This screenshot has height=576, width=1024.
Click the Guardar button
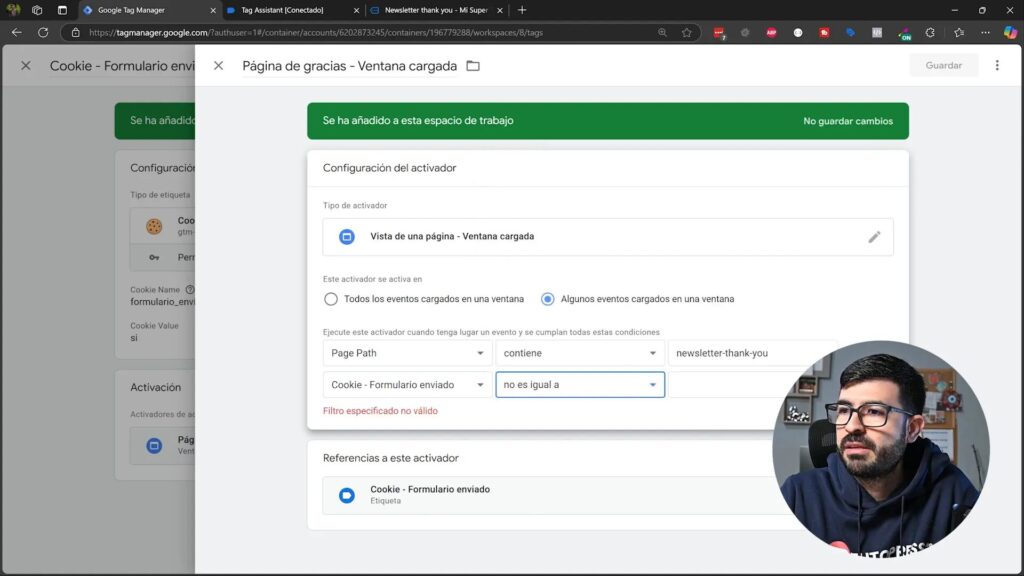coord(944,65)
